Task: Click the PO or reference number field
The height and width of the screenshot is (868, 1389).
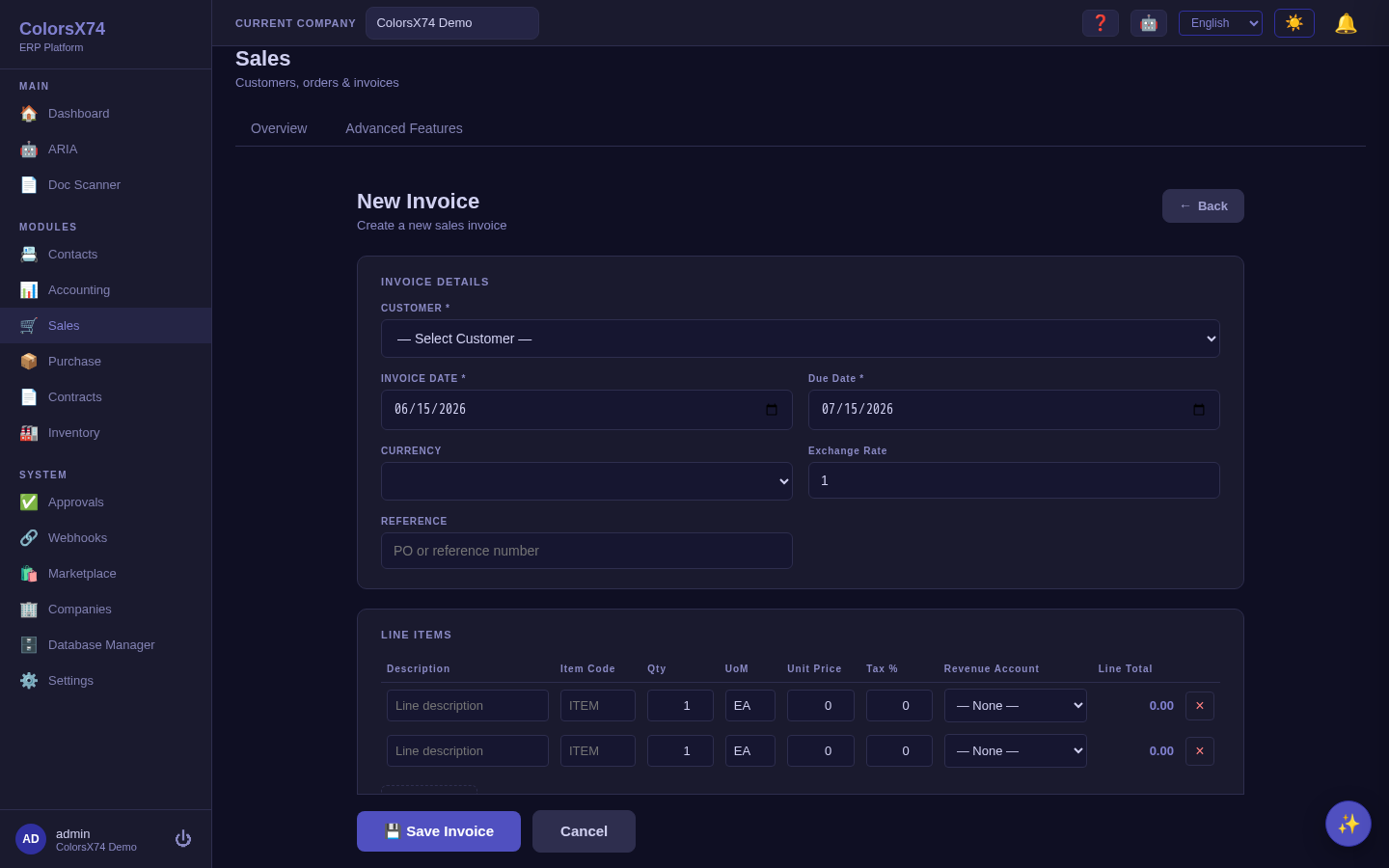Action: 586,551
